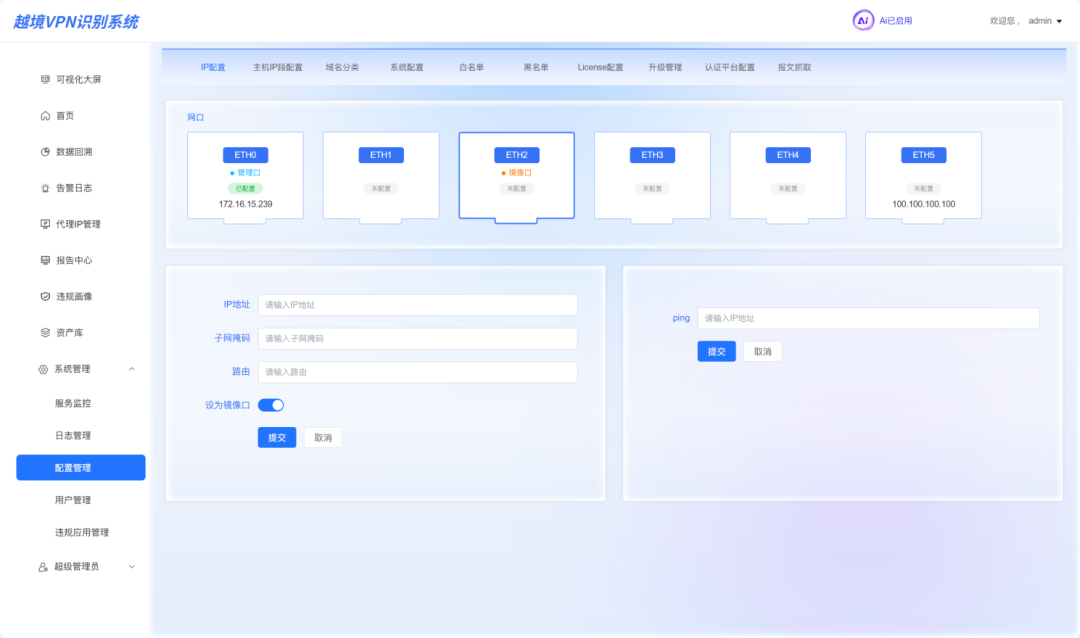Screen dimensions: 1080x638
Task: Submit the IP configuration form
Action: [x=277, y=438]
